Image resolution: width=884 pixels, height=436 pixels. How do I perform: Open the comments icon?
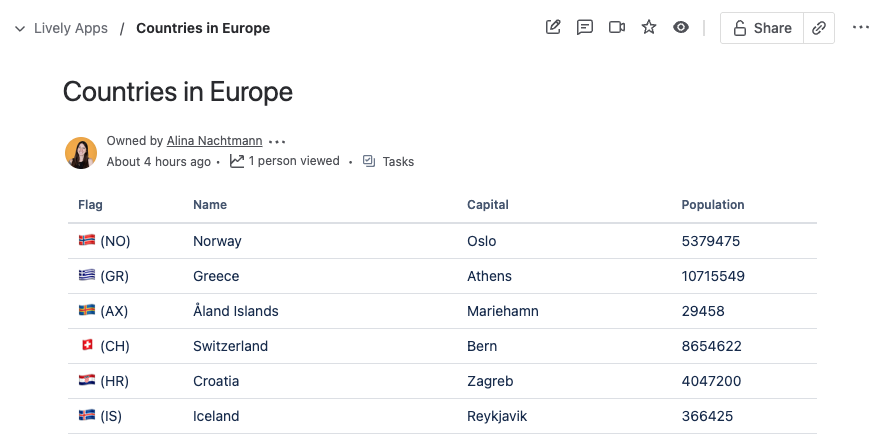[x=585, y=27]
